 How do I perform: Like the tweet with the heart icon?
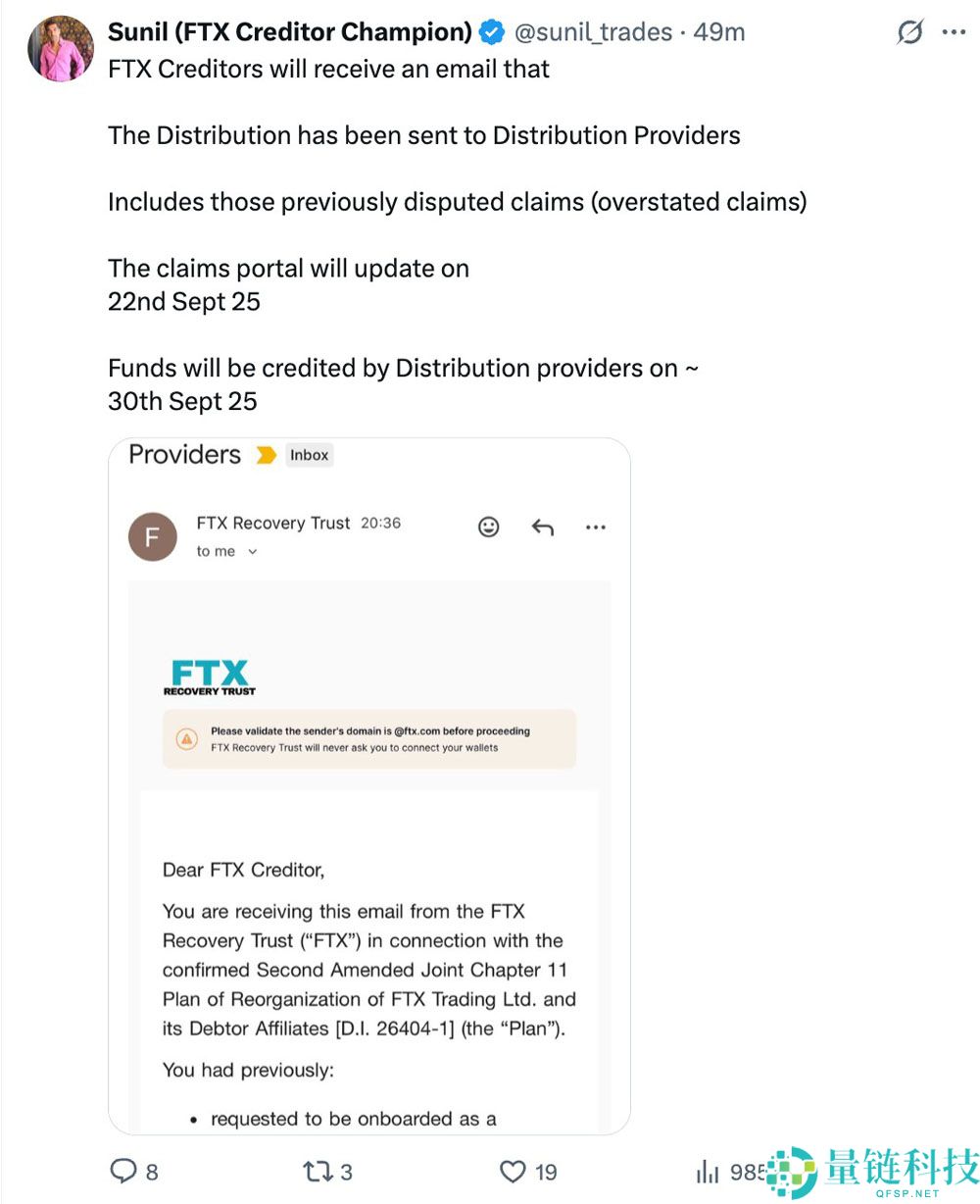513,1171
